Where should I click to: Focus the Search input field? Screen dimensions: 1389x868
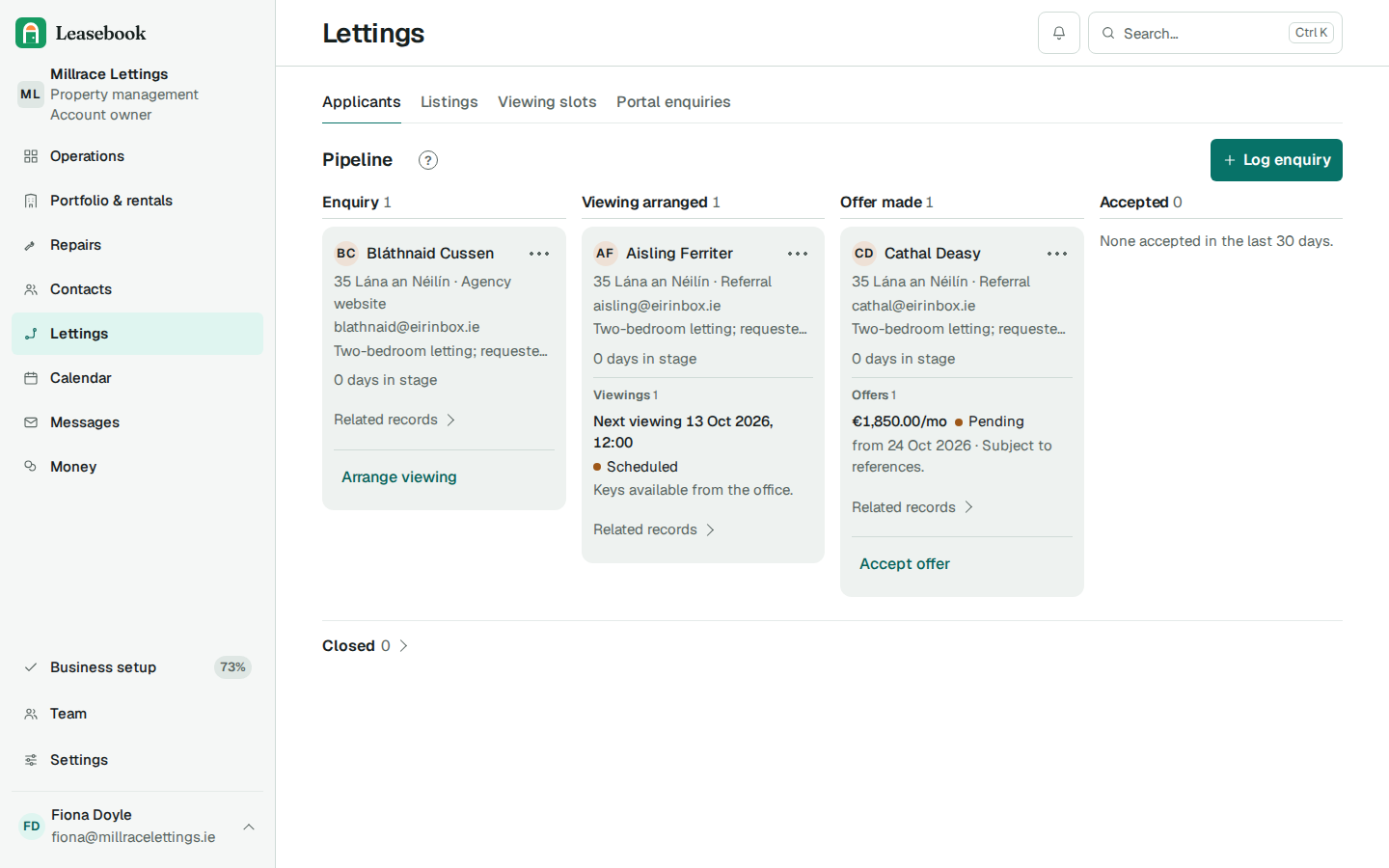pos(1215,33)
